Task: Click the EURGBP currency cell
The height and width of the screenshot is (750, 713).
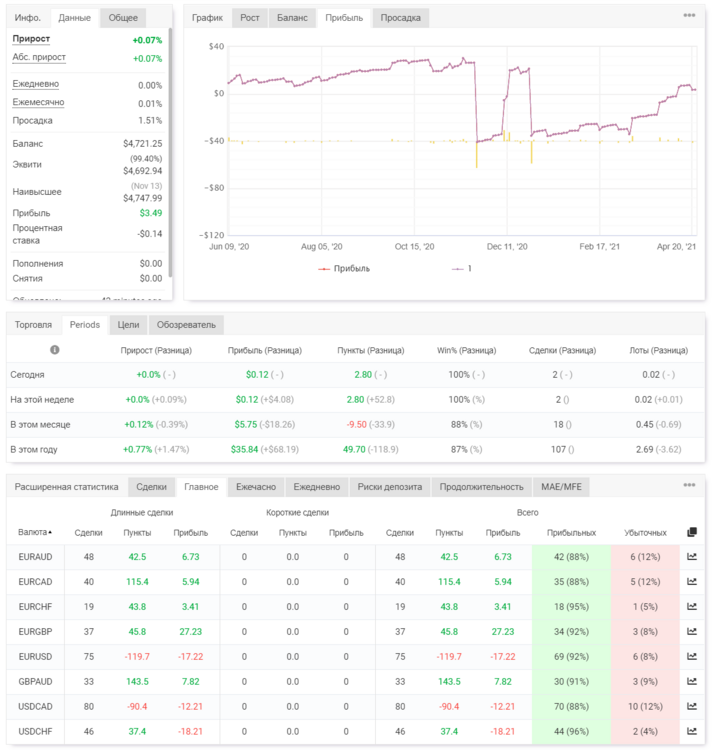Action: point(35,631)
